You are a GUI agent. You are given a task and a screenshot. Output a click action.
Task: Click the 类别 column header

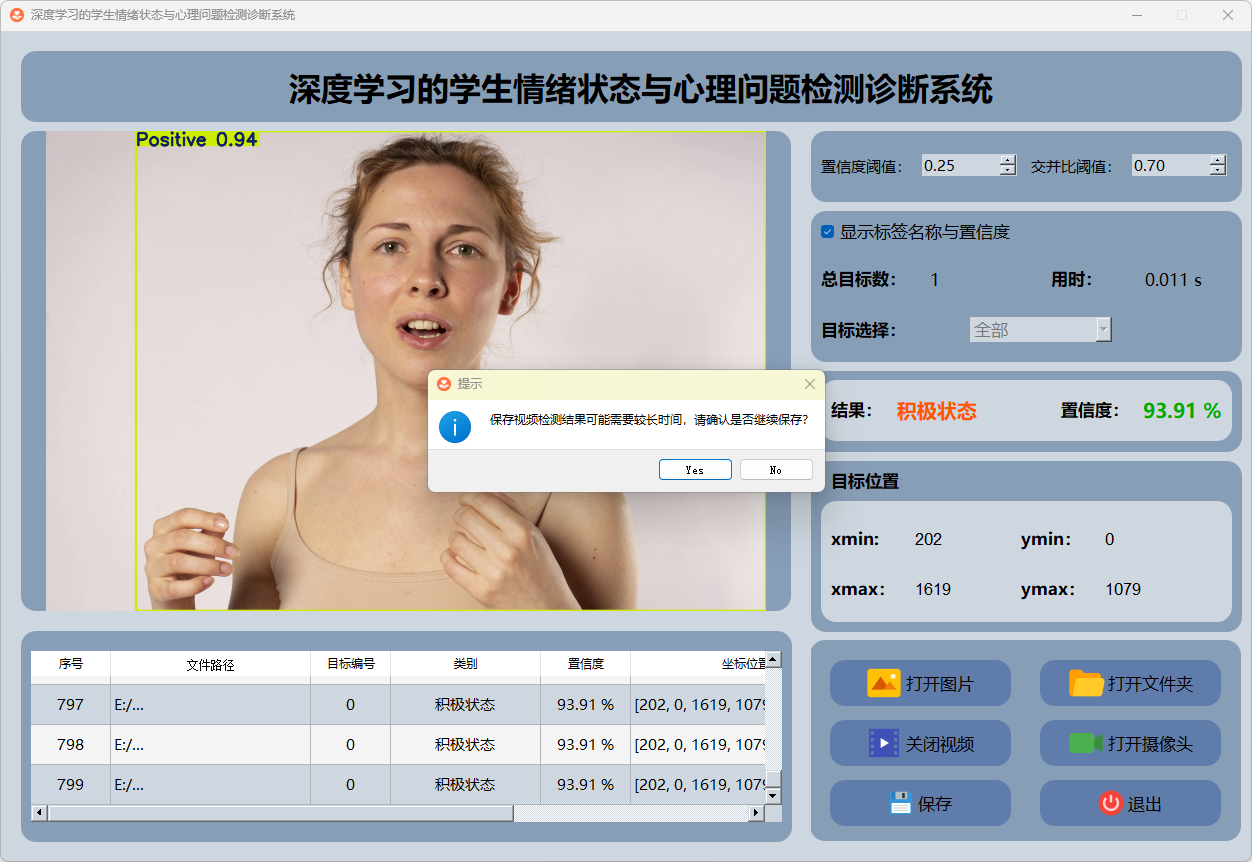coord(465,664)
